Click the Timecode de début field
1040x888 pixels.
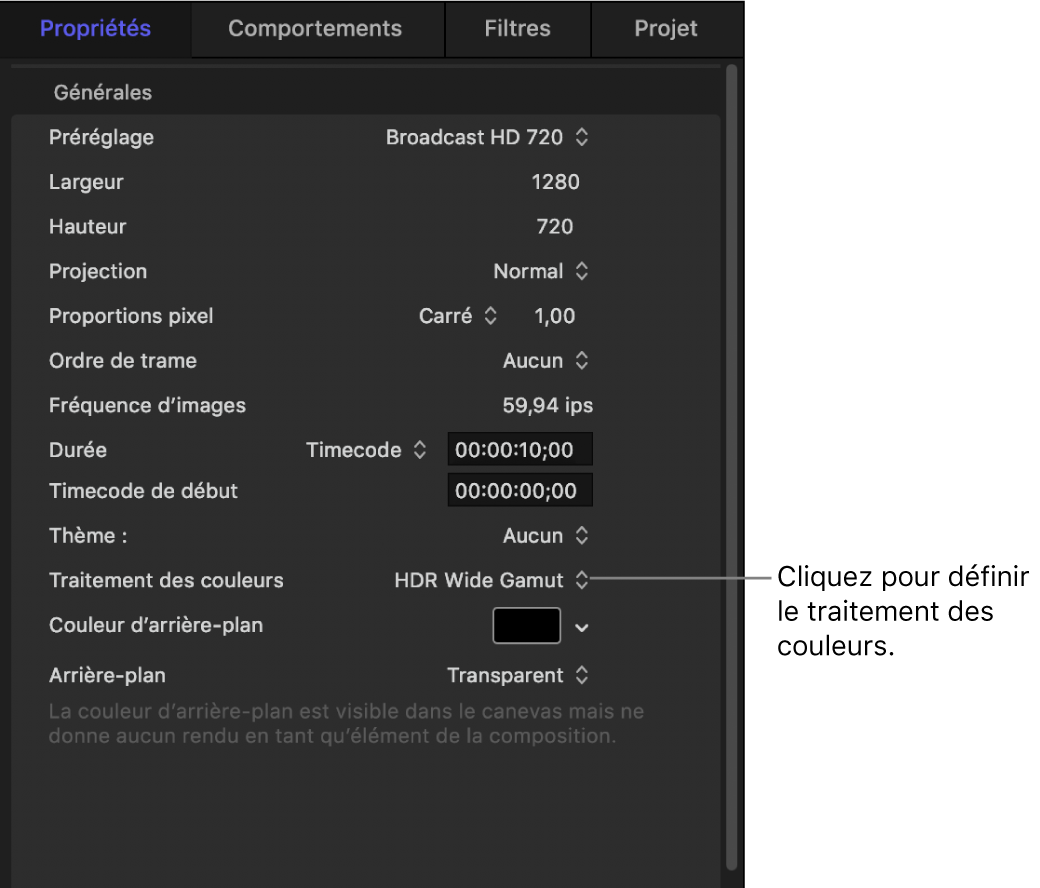(519, 490)
